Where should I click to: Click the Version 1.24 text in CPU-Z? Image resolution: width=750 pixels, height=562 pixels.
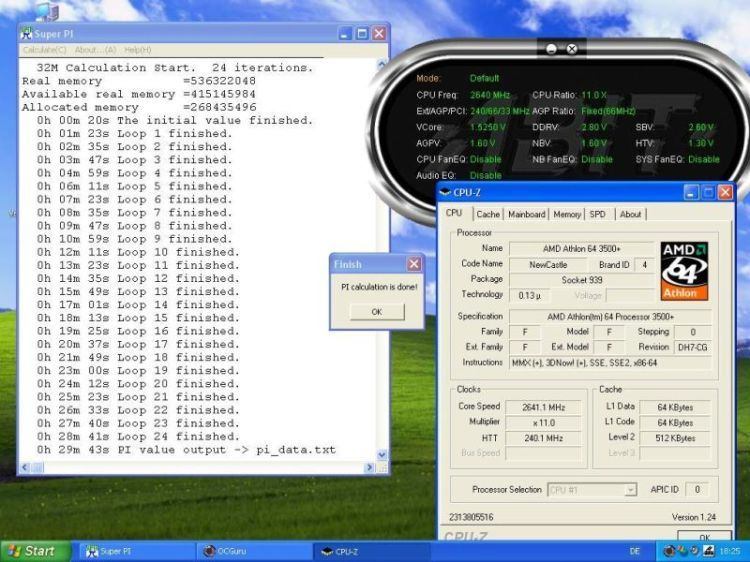[x=694, y=517]
